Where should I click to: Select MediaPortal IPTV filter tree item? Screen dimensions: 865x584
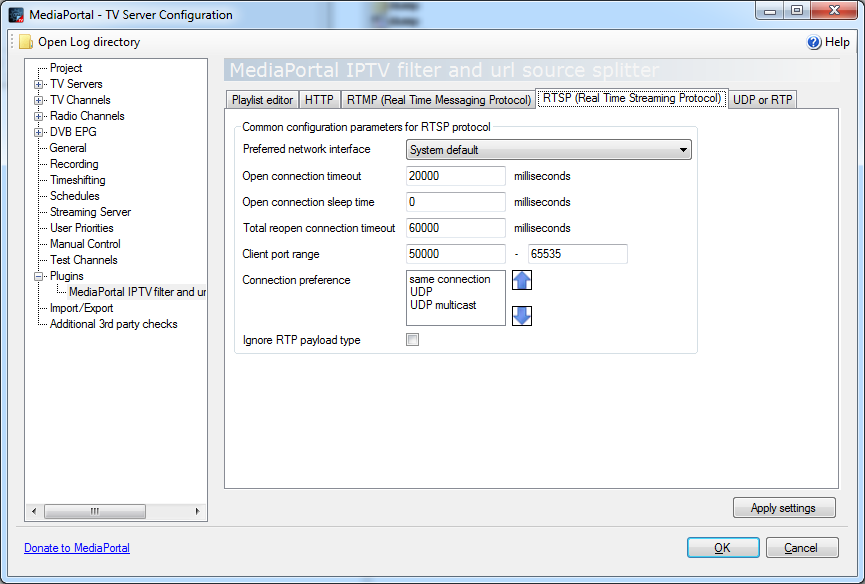pos(137,292)
